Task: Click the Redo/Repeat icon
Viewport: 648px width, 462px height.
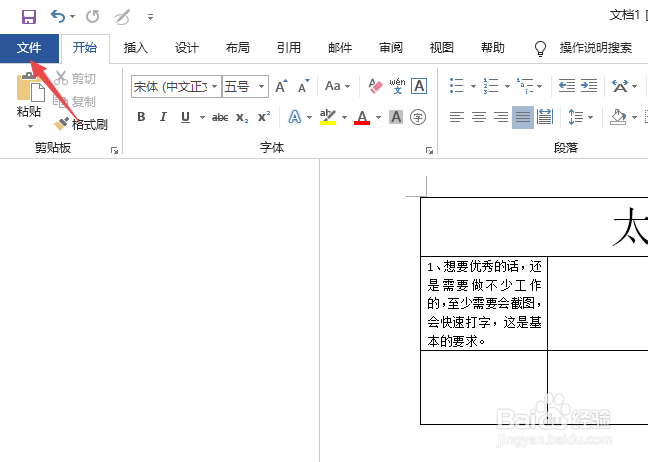Action: (93, 17)
